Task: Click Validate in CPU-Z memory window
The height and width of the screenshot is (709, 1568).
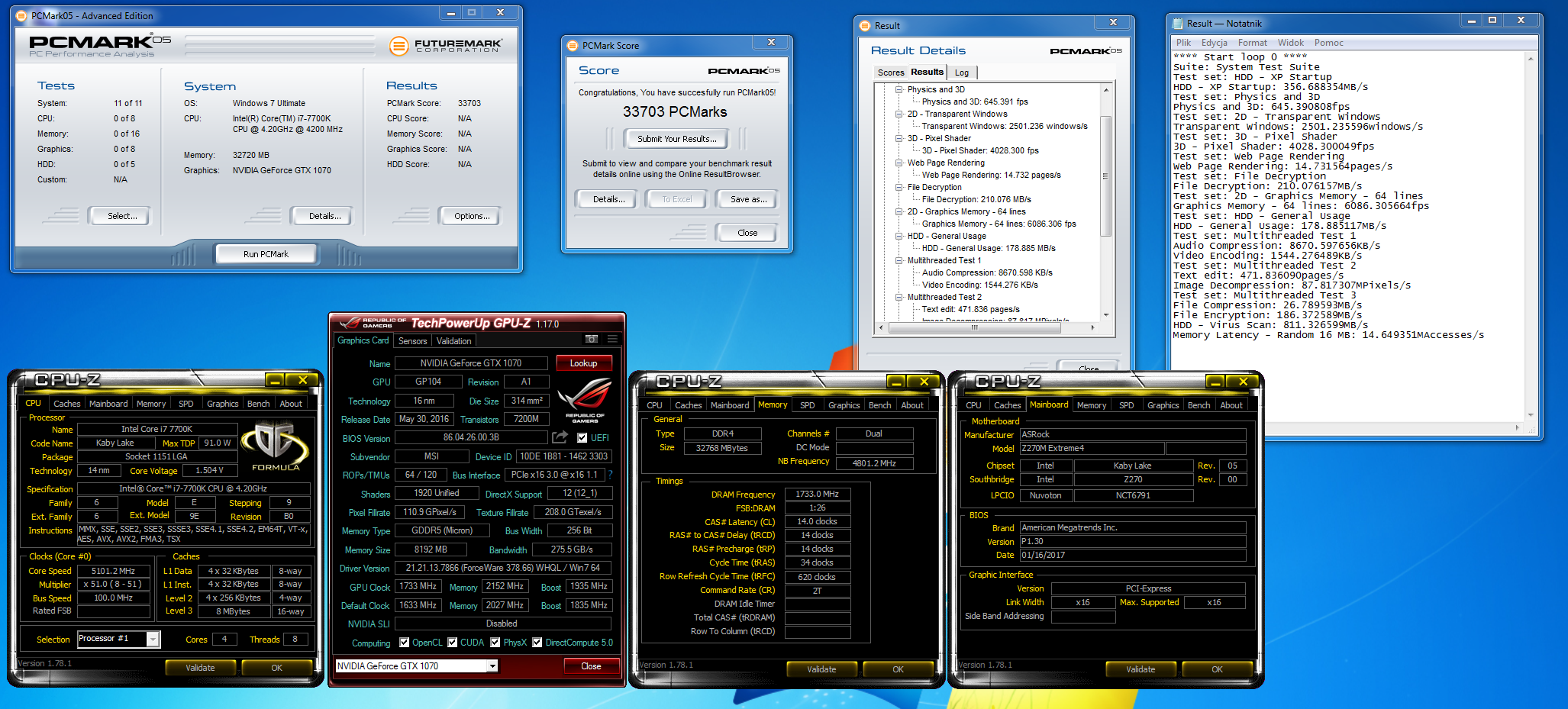Action: click(821, 669)
